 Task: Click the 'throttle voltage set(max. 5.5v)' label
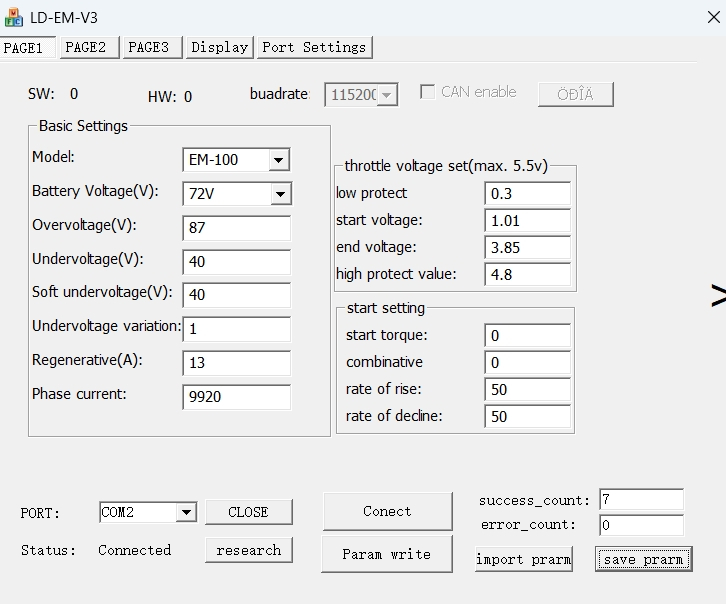tap(446, 166)
